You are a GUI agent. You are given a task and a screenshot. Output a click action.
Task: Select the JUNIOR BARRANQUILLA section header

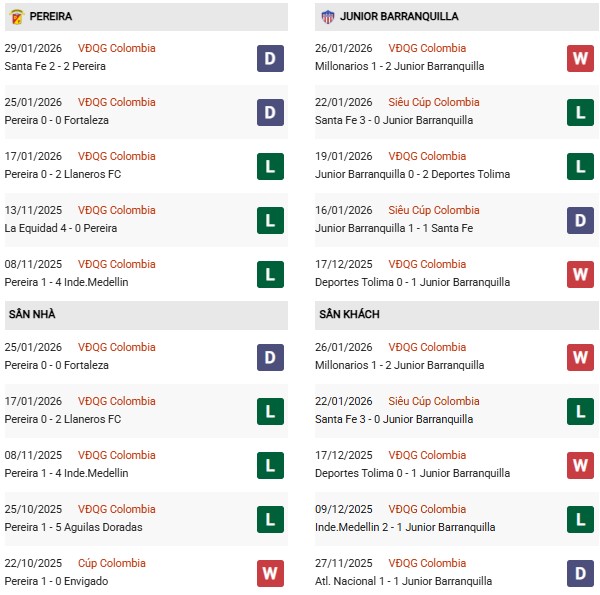pos(399,17)
